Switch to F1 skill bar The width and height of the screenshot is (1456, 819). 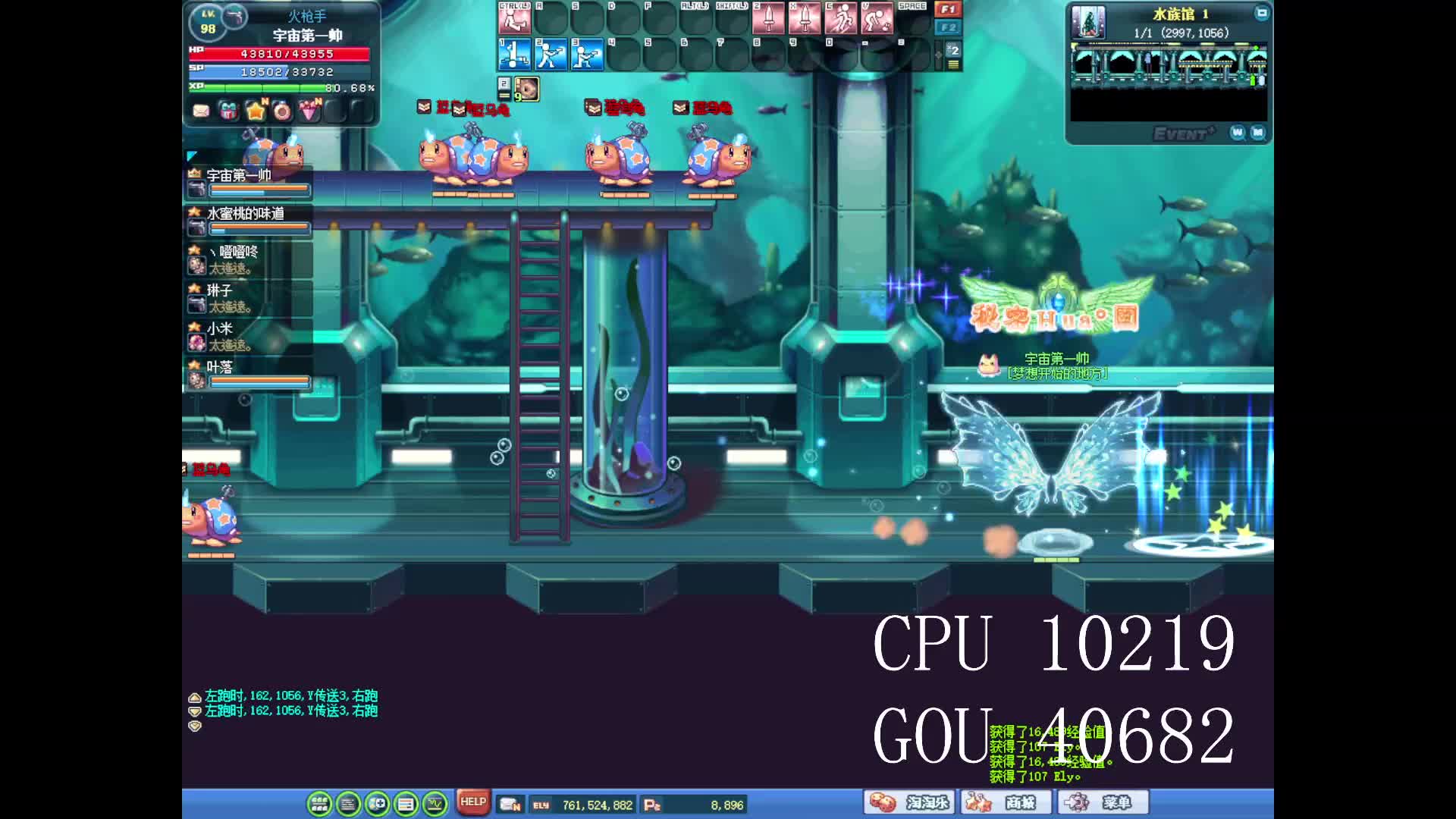point(947,9)
